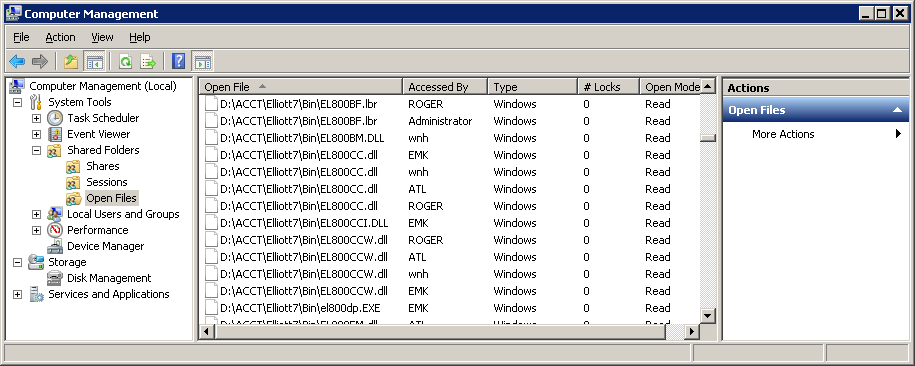Click the vertical scrollbar thumb in file list

[708, 138]
